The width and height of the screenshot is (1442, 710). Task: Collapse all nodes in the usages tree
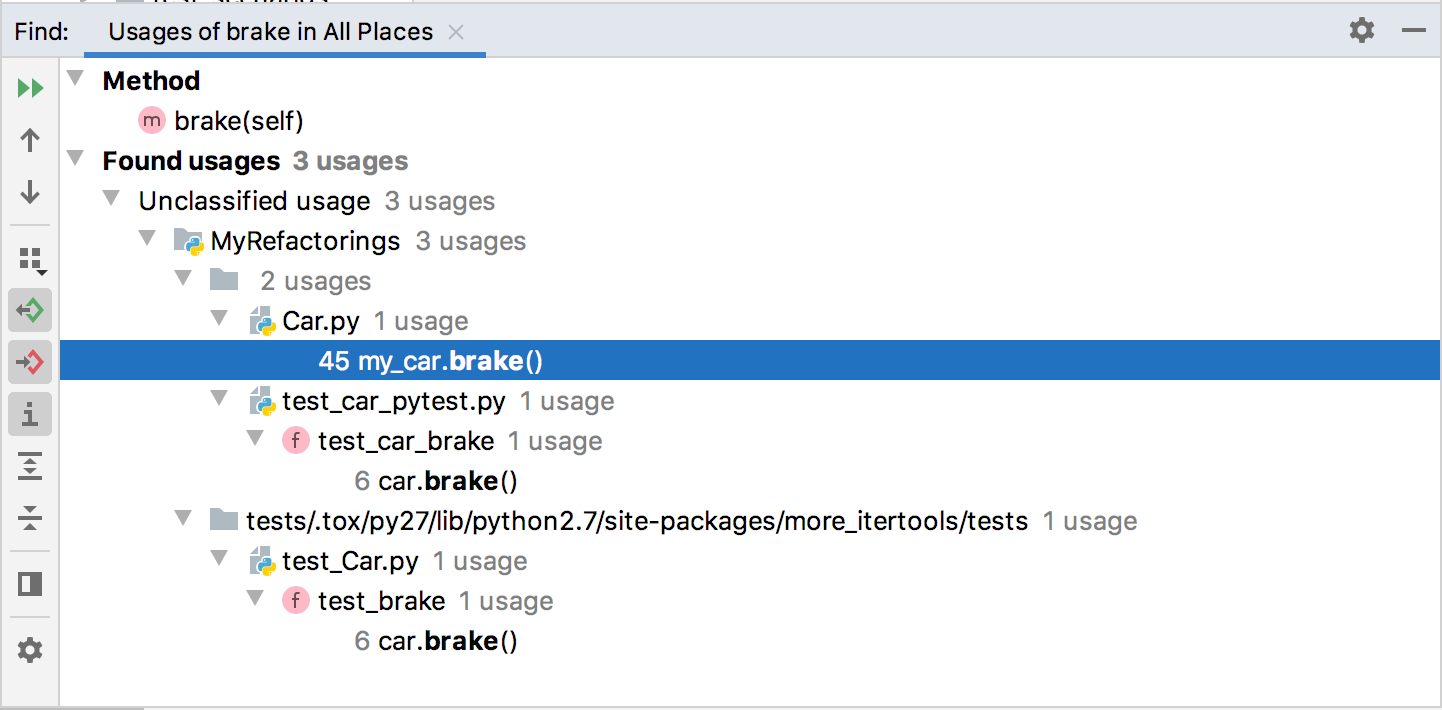click(x=30, y=518)
